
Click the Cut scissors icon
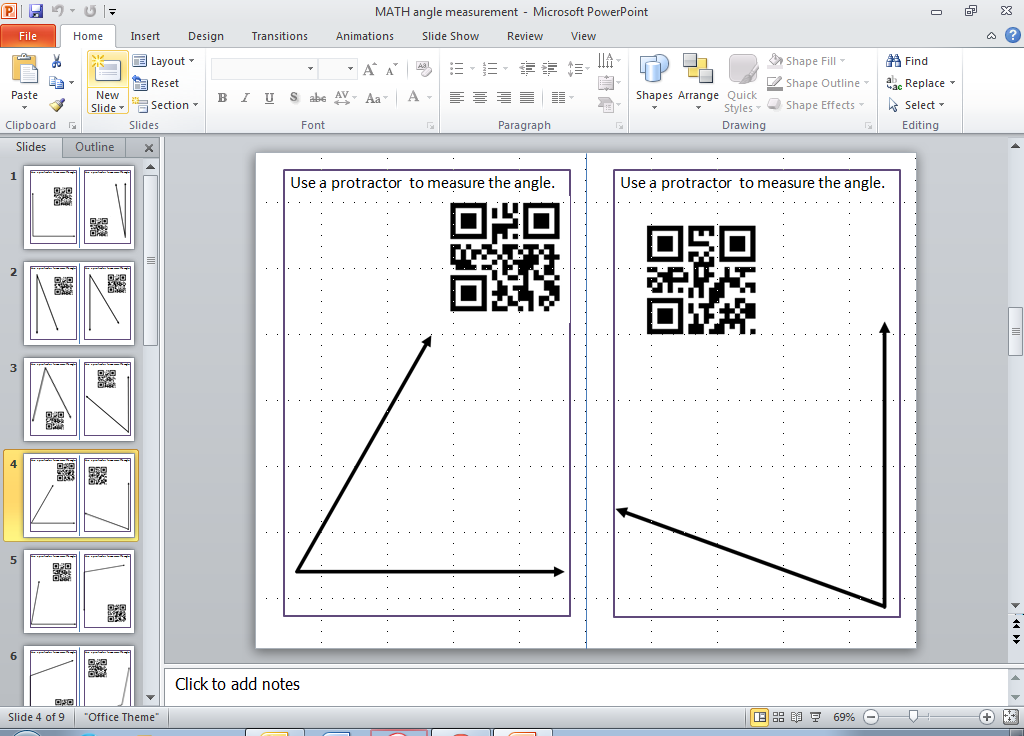[57, 61]
